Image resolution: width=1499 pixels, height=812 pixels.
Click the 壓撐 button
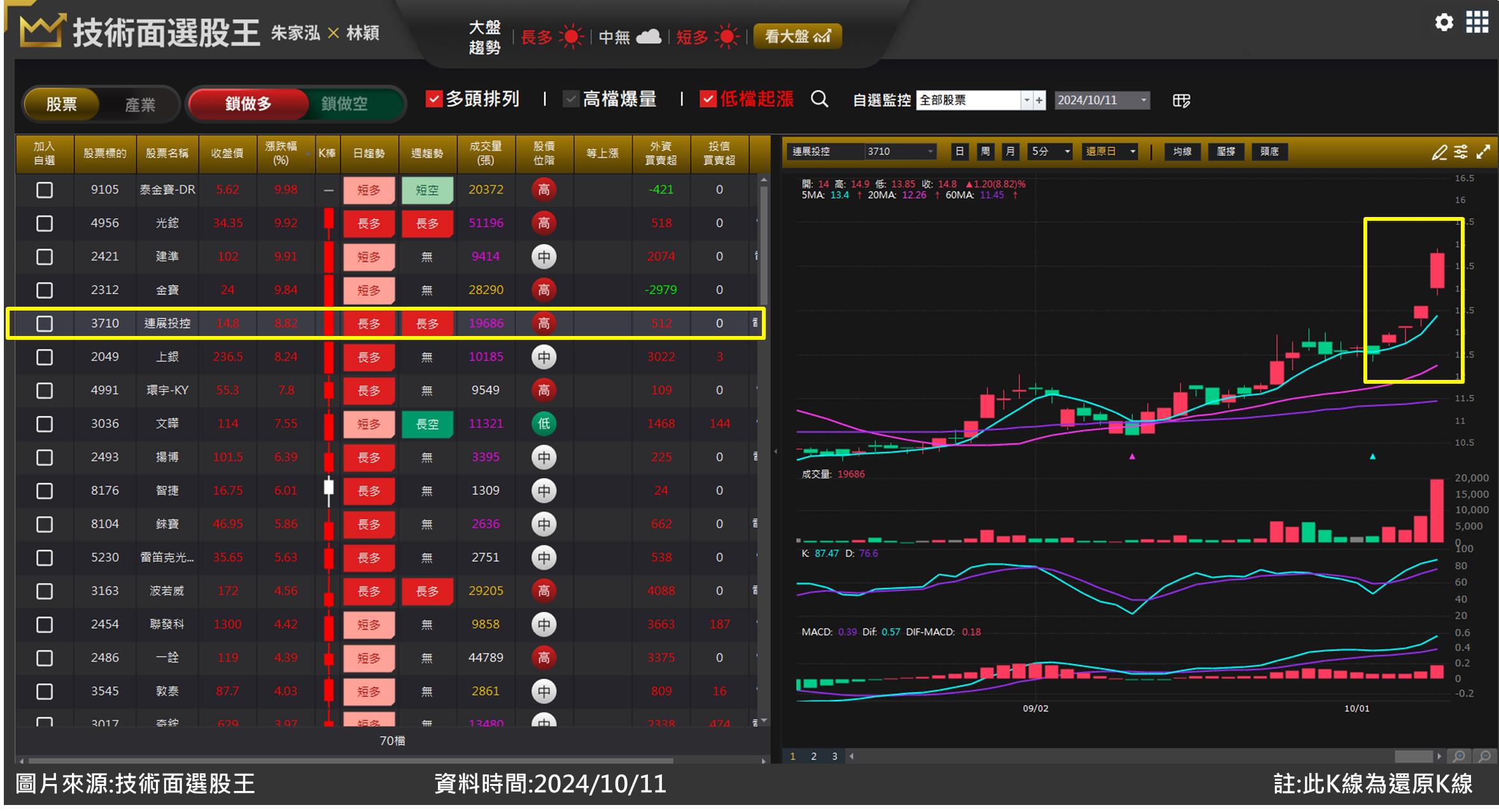[1226, 151]
